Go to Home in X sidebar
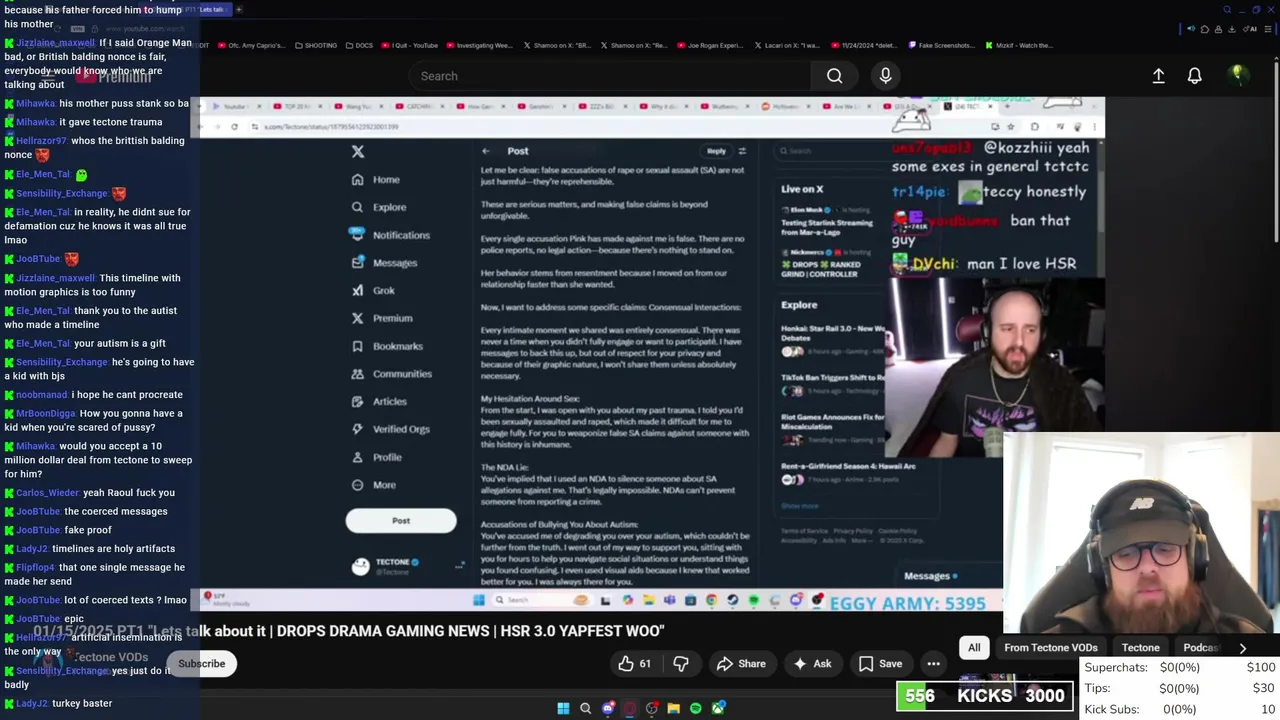This screenshot has height=720, width=1280. [375, 180]
